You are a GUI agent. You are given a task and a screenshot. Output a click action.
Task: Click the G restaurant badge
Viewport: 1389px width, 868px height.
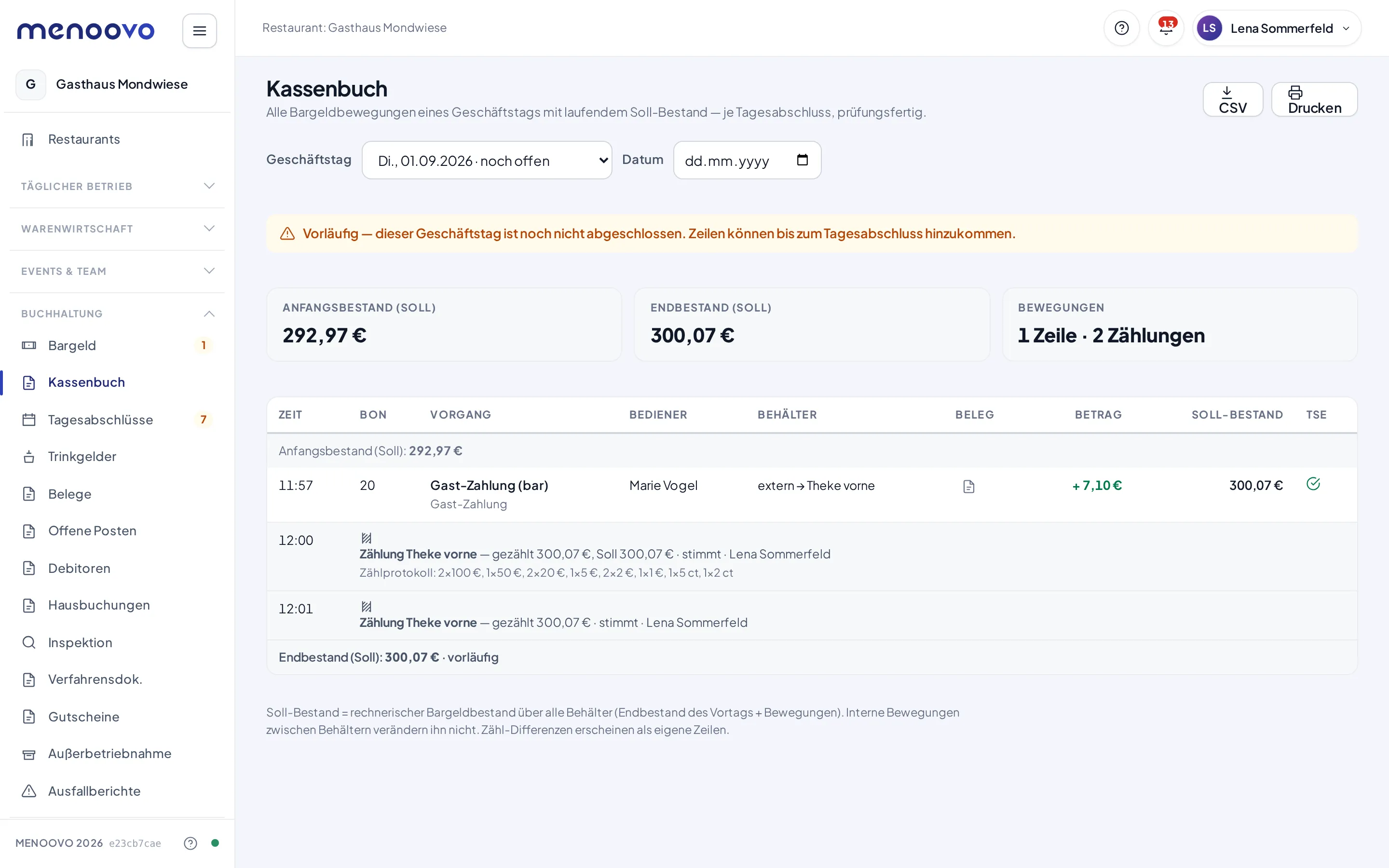click(x=30, y=84)
